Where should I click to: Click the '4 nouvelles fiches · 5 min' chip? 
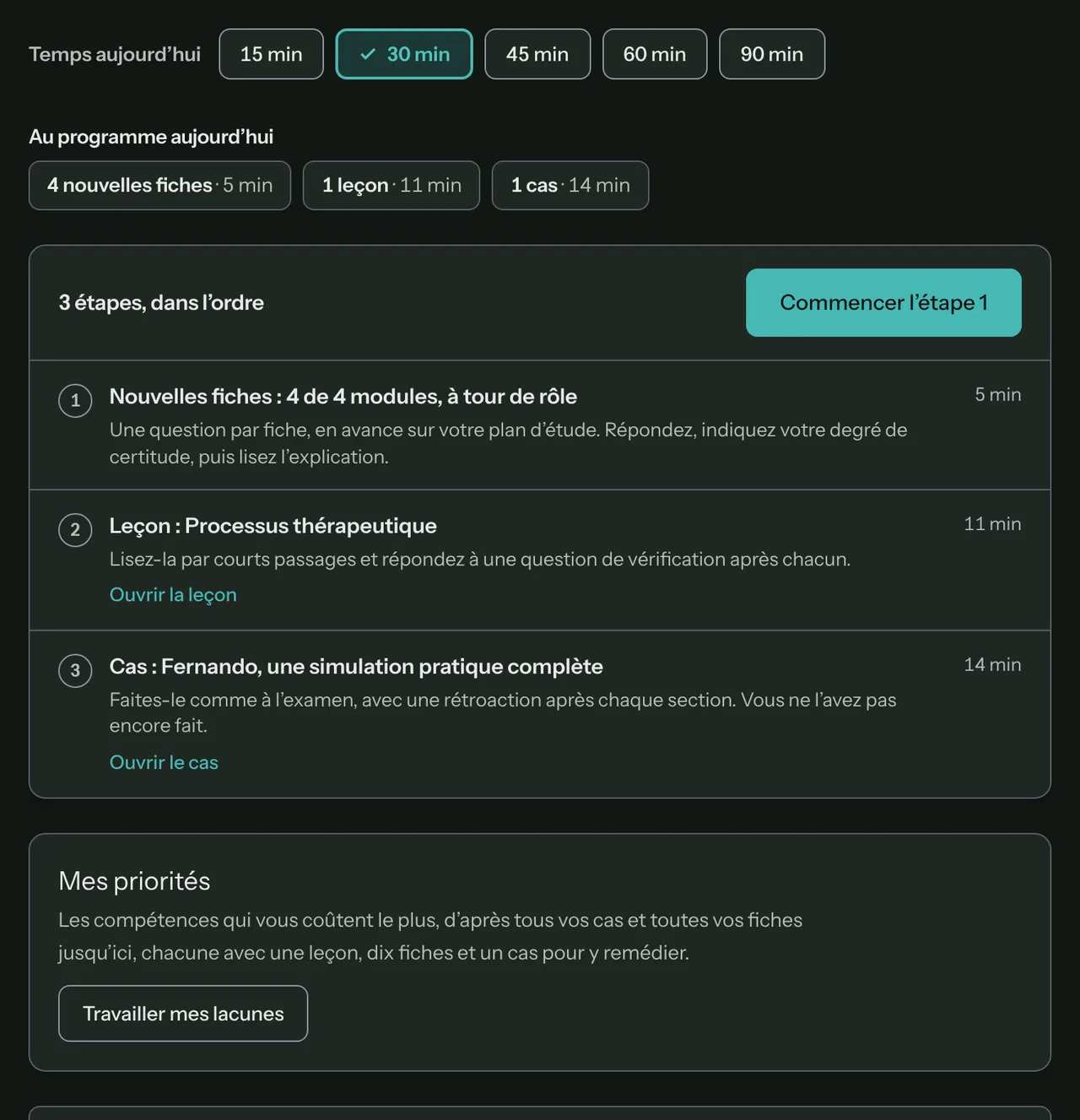(x=159, y=185)
